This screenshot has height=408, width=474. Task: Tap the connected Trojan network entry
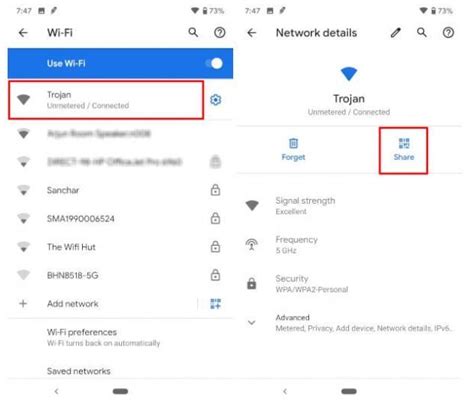click(106, 100)
